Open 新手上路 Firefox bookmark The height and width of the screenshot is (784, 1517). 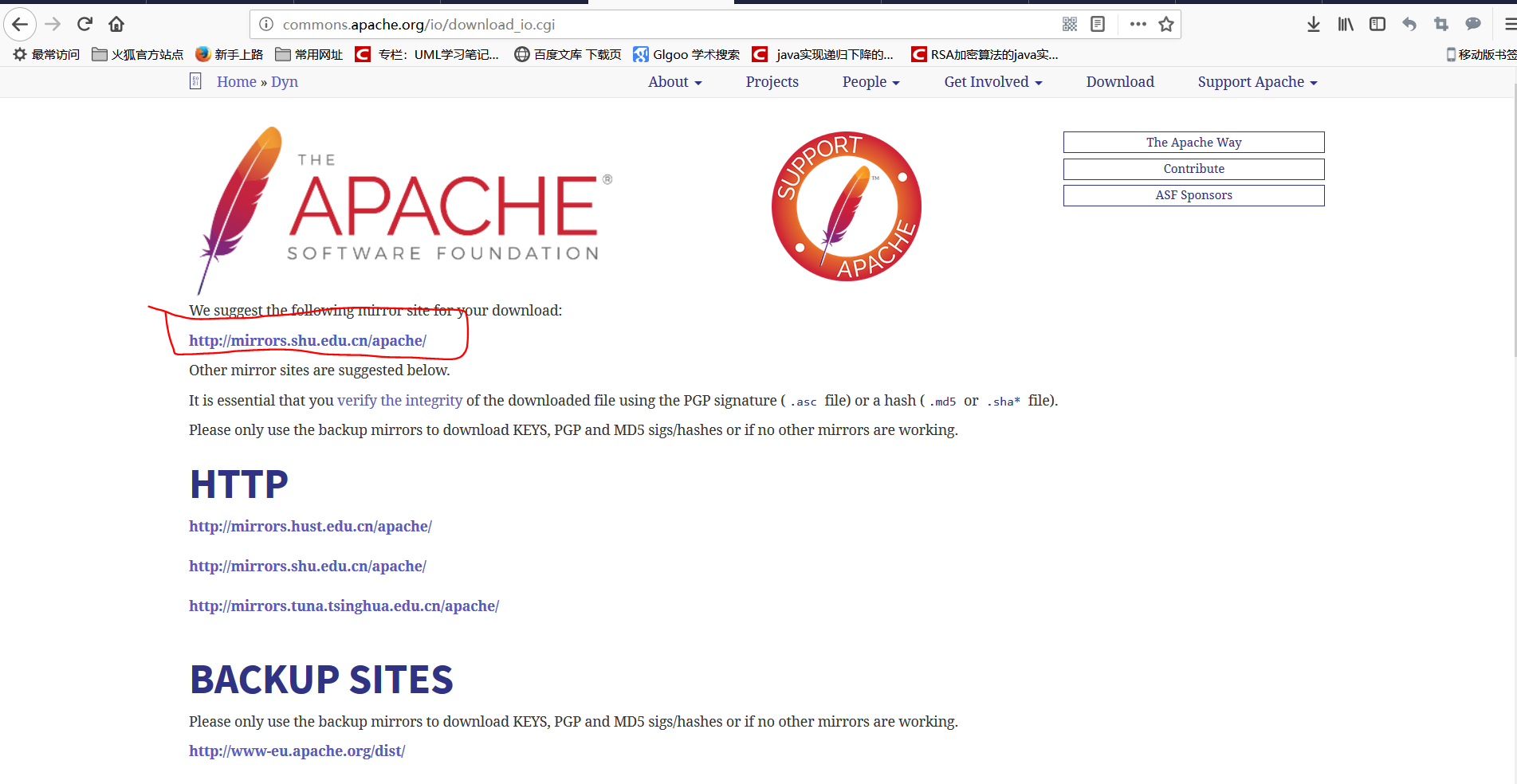(229, 54)
